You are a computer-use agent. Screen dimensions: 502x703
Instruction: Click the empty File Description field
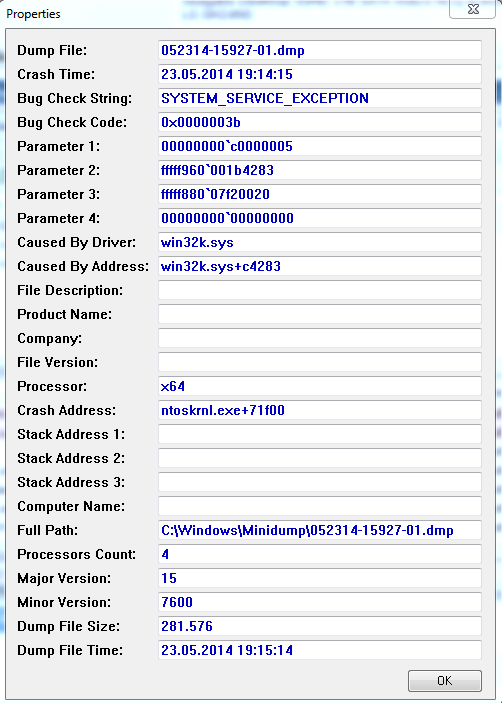coord(320,290)
